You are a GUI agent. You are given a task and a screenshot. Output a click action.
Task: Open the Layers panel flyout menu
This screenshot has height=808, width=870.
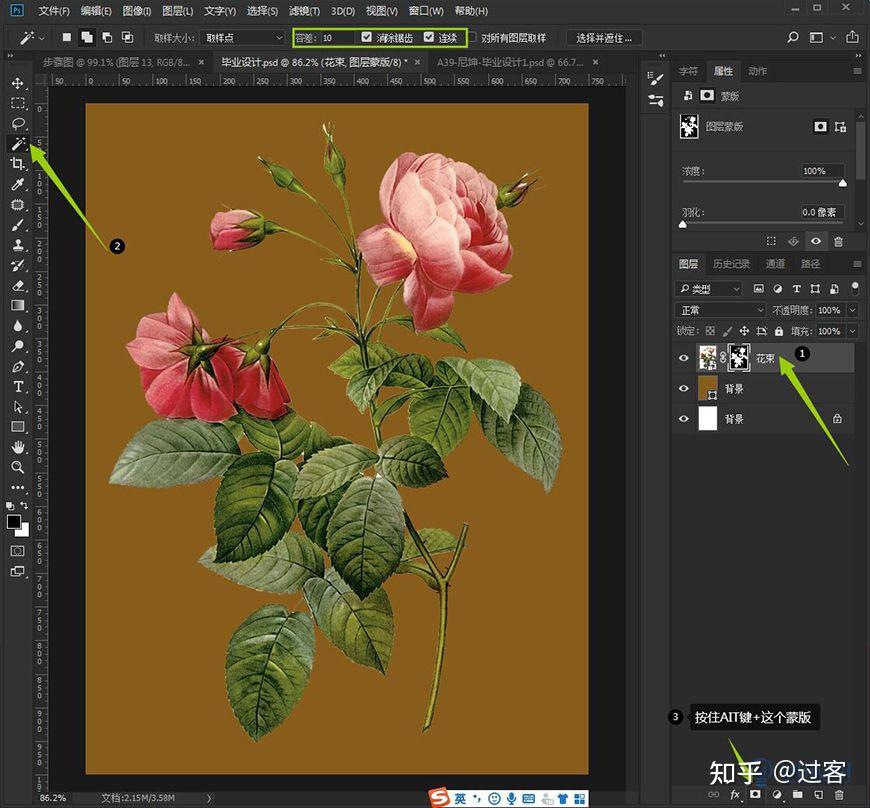[x=857, y=264]
